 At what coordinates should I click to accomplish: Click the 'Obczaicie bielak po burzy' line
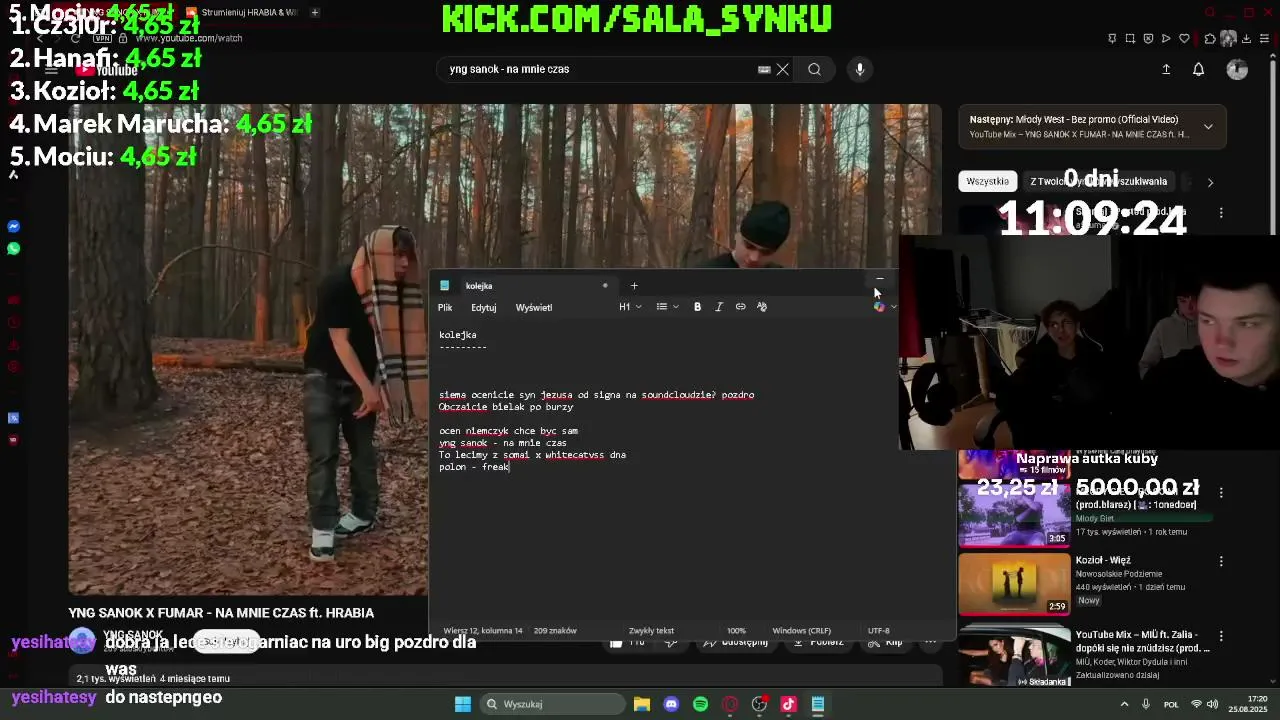[x=506, y=407]
